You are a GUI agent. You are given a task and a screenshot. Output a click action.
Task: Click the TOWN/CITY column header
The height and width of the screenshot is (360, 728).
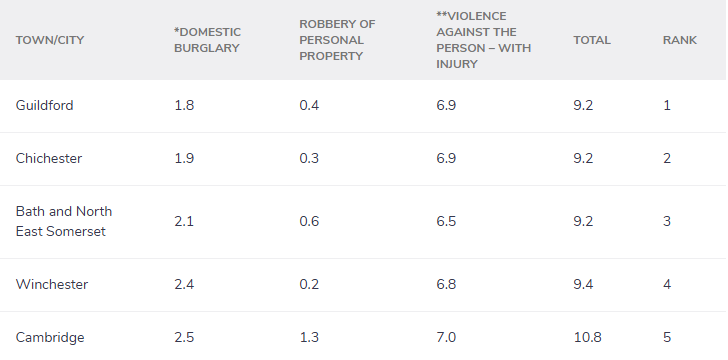pos(50,40)
